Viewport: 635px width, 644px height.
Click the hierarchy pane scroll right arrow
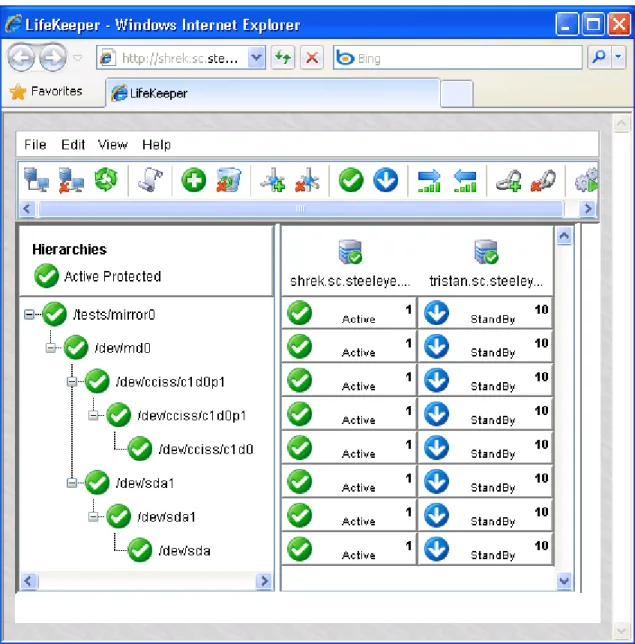(x=265, y=581)
